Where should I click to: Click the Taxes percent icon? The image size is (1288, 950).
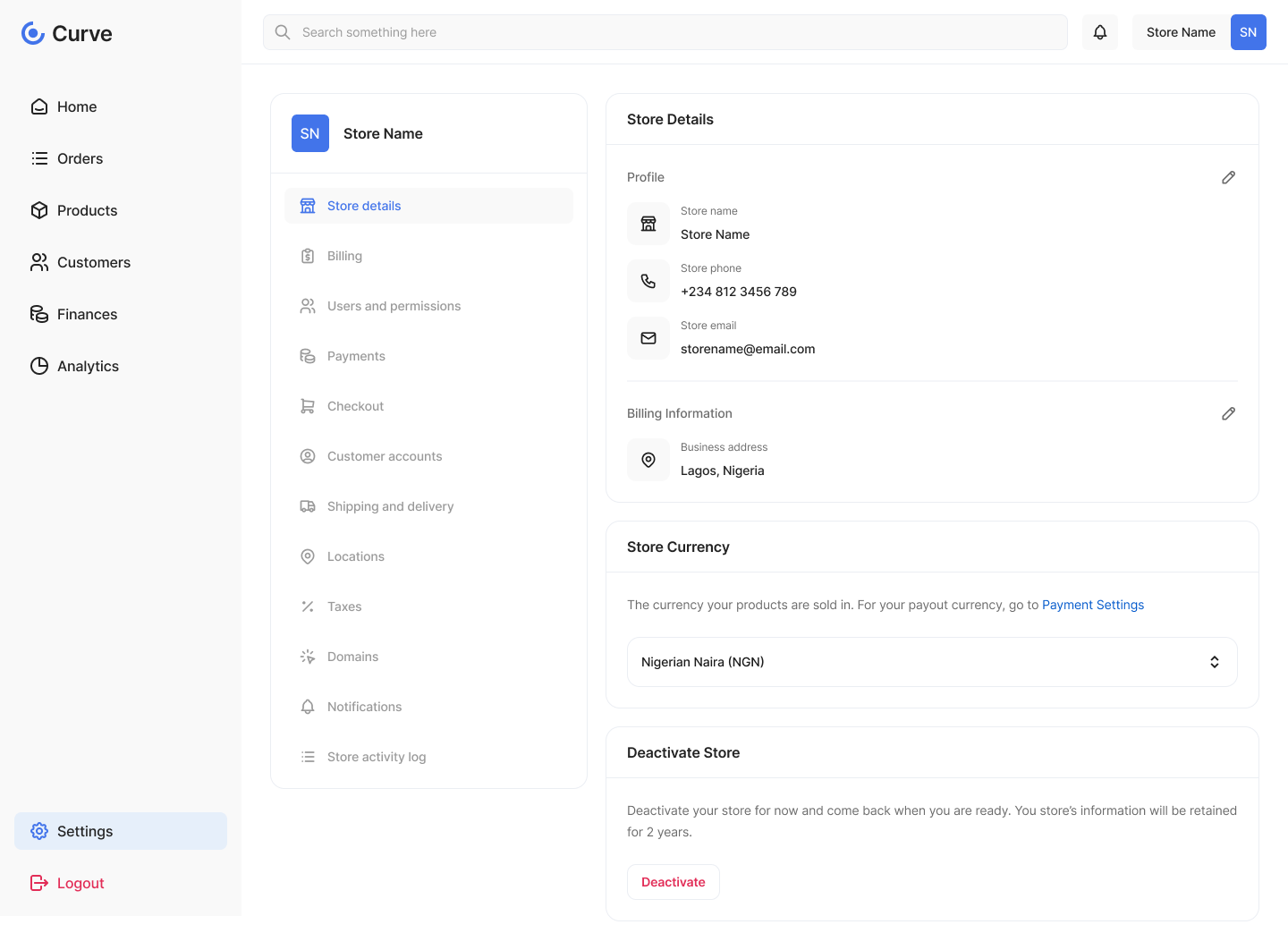click(308, 606)
